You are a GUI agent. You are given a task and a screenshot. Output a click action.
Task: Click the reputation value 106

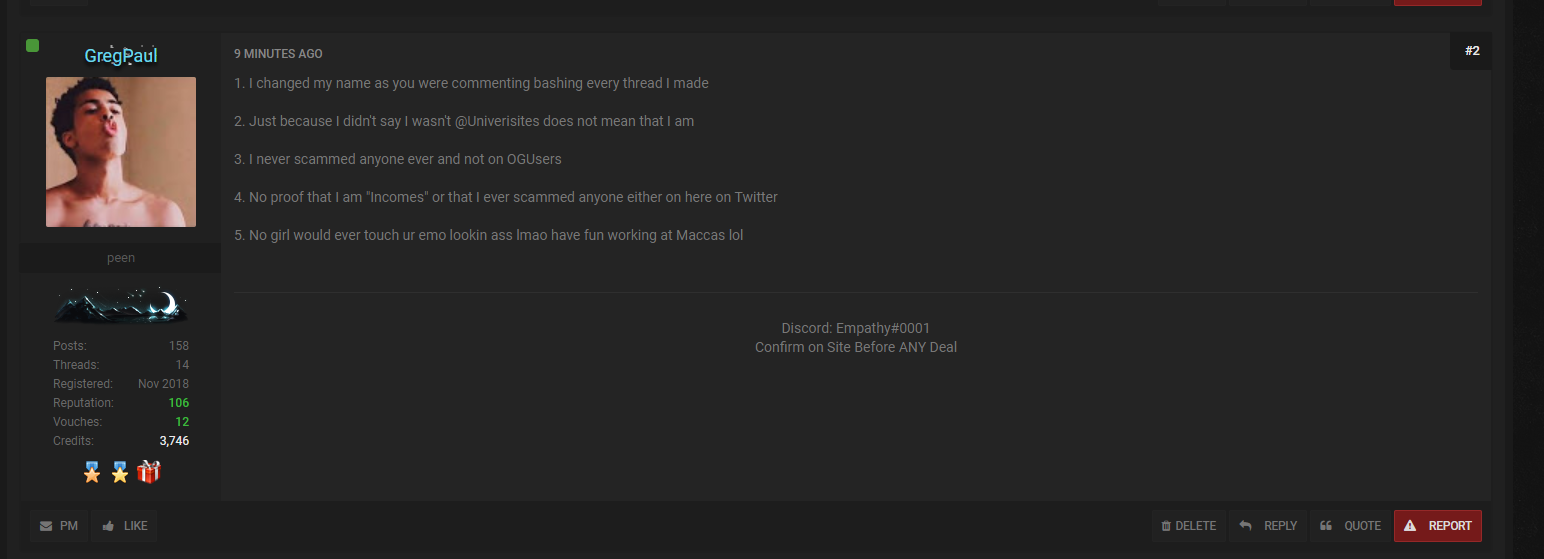click(x=178, y=403)
